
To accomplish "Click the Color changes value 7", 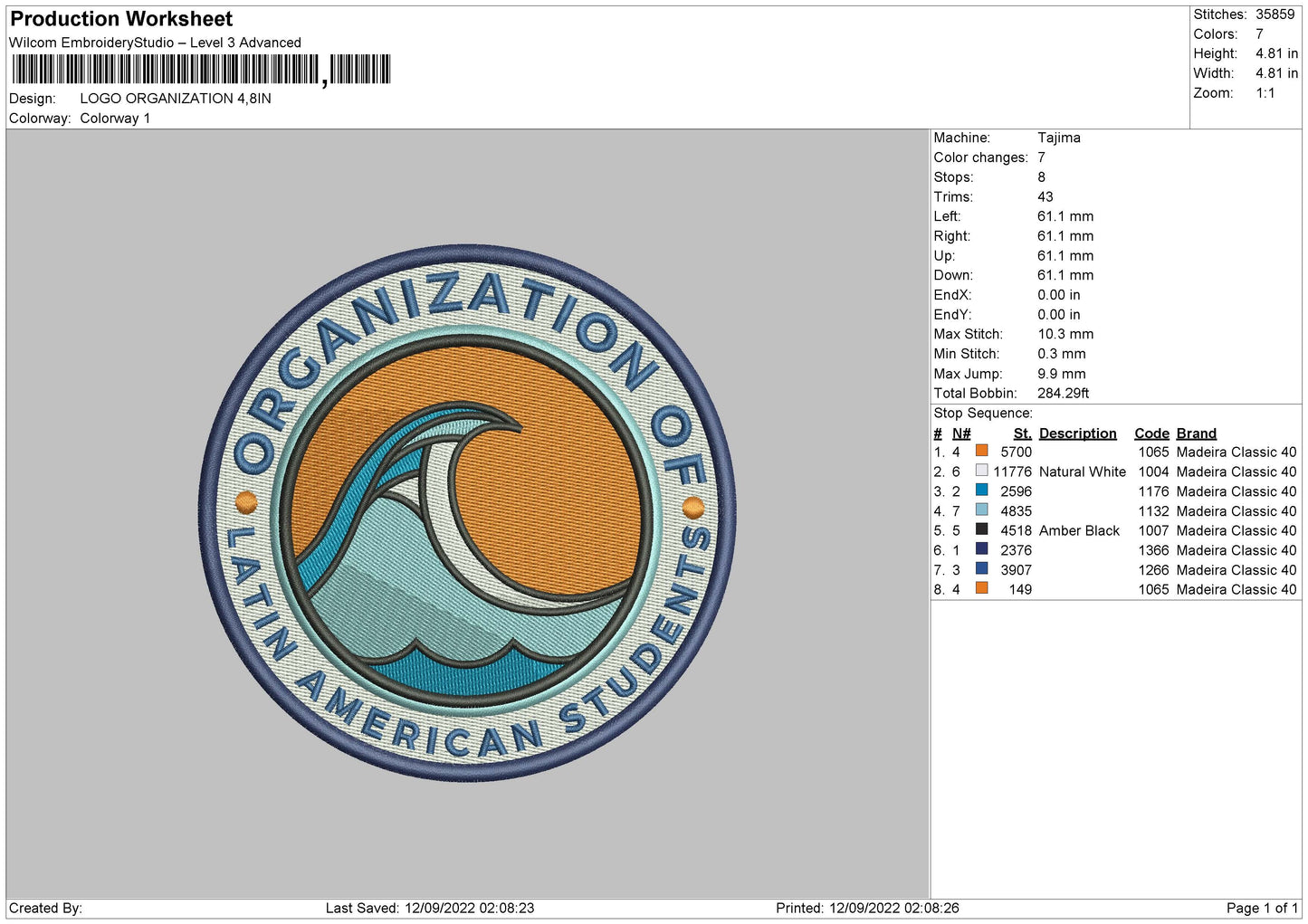I will 1042,157.
